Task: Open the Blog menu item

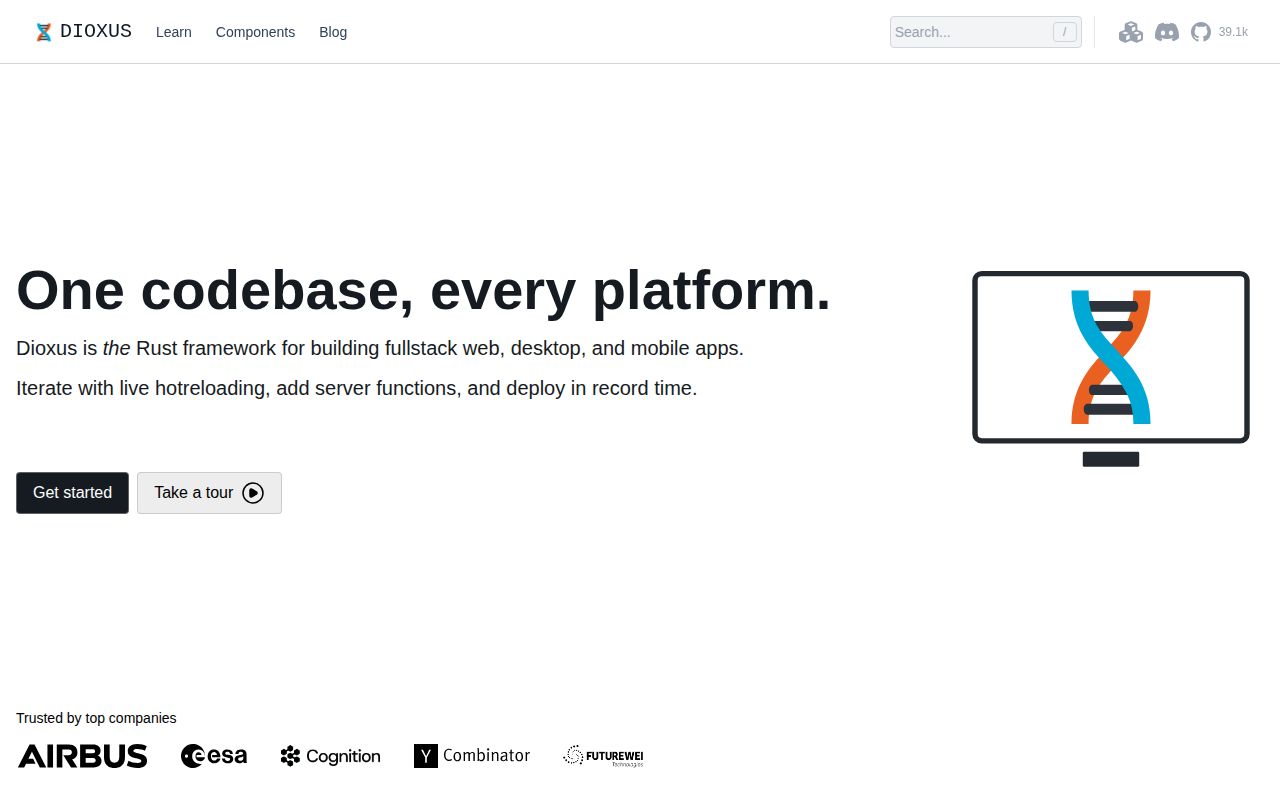Action: click(333, 32)
